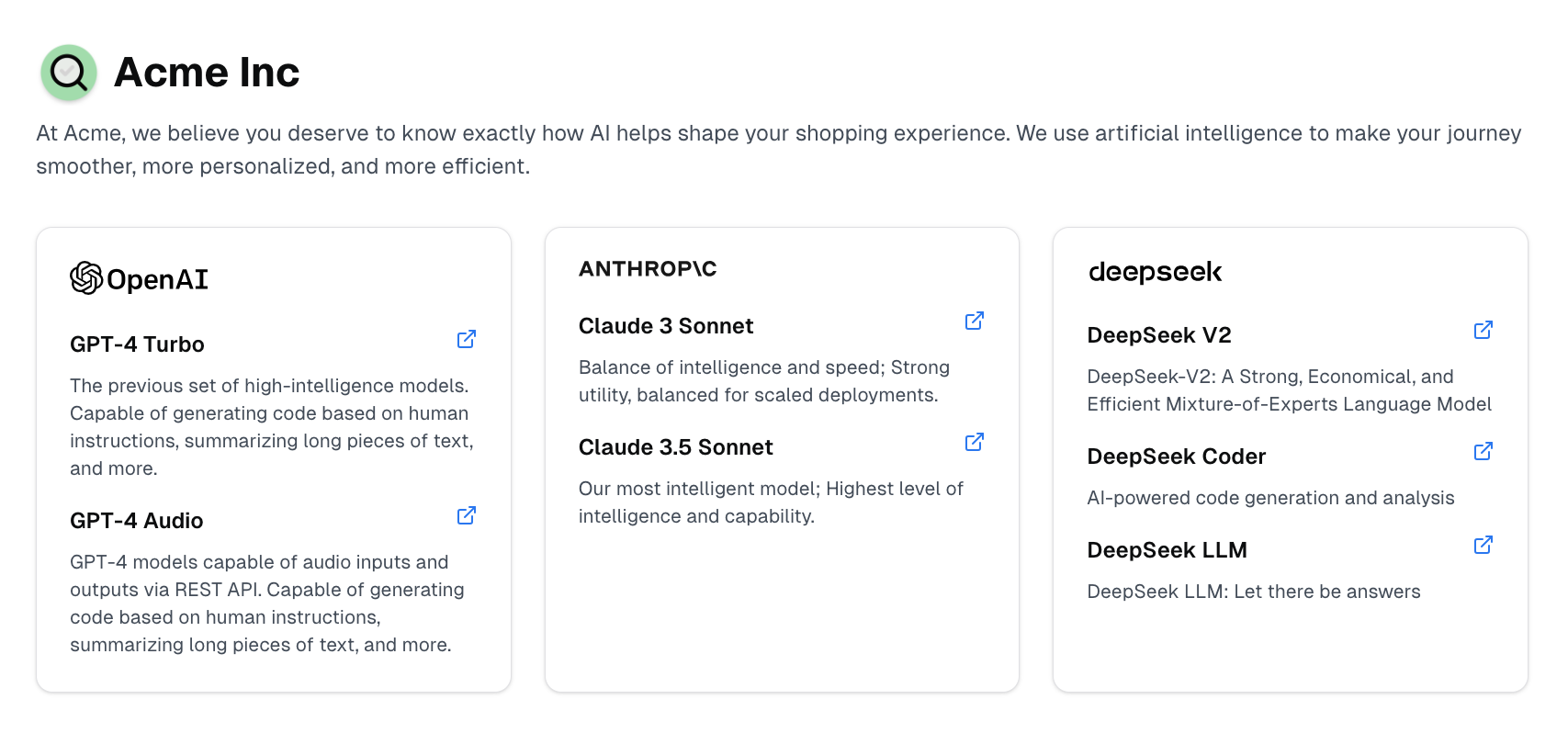Open DeepSeek LLM external link icon
This screenshot has height=733, width=1568.
tap(1483, 545)
